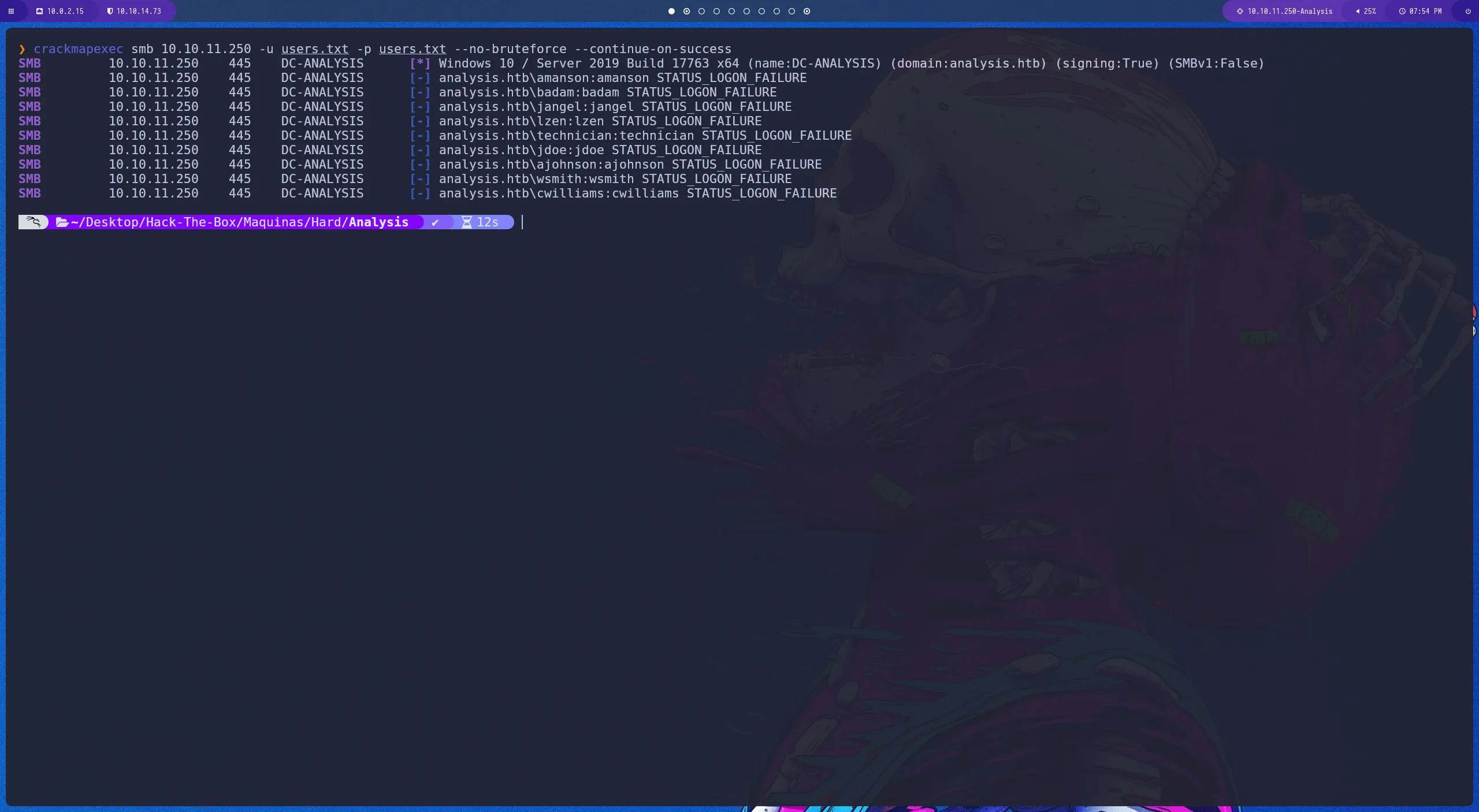Image resolution: width=1479 pixels, height=812 pixels.
Task: Click the Analysis folder name in the prompt
Action: pos(378,222)
